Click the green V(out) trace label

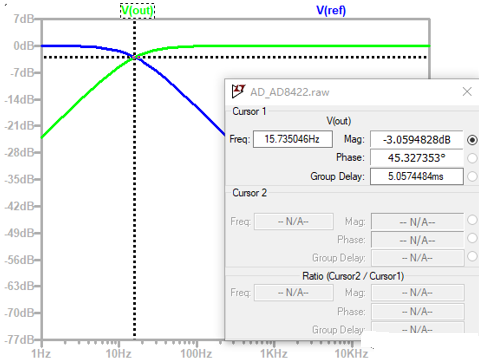pos(137,10)
